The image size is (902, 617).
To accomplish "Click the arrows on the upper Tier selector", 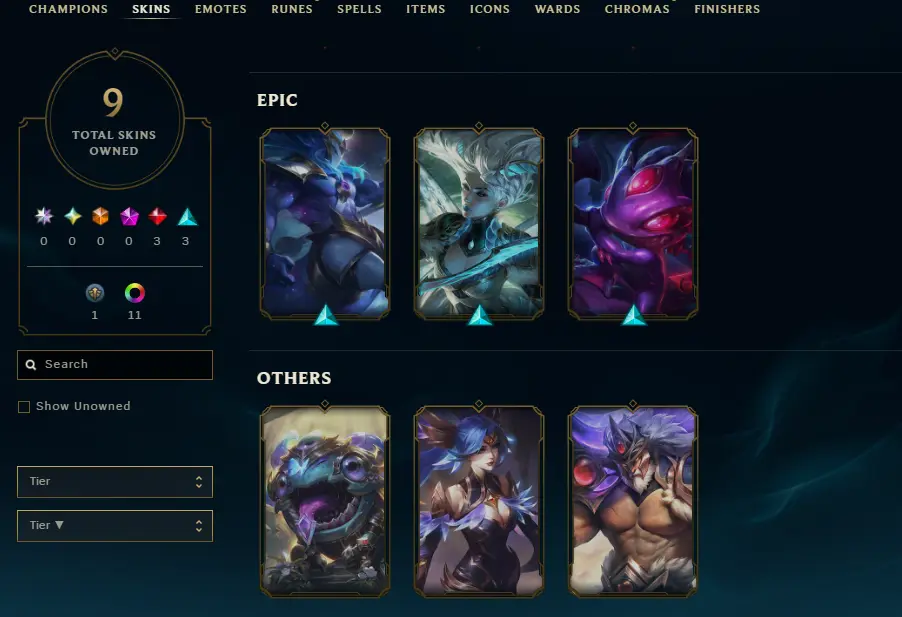I will [x=198, y=482].
